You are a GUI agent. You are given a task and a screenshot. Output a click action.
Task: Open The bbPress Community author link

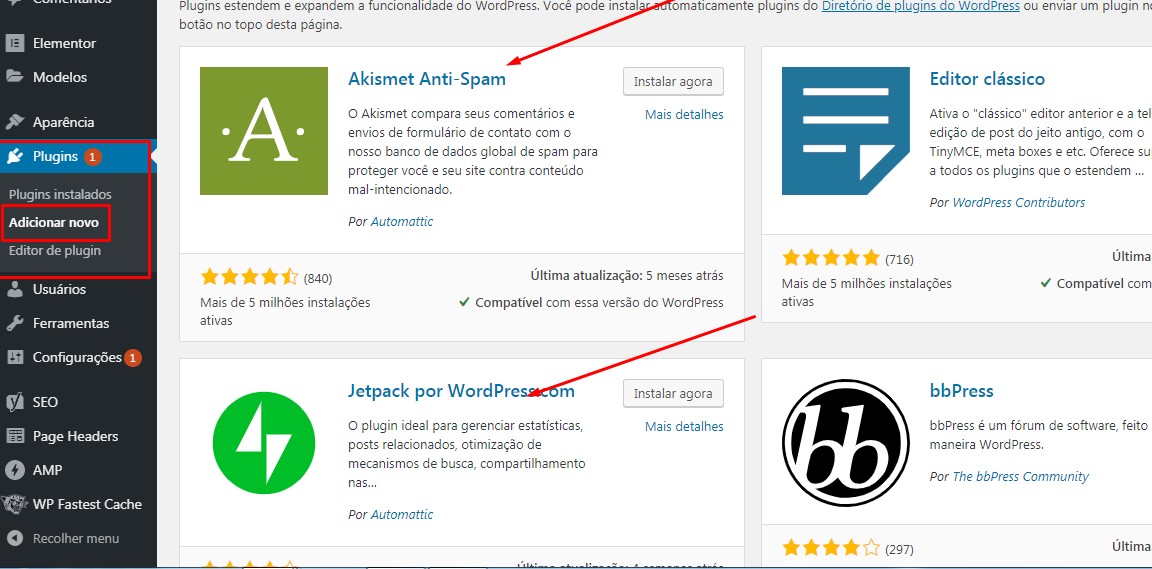1020,476
